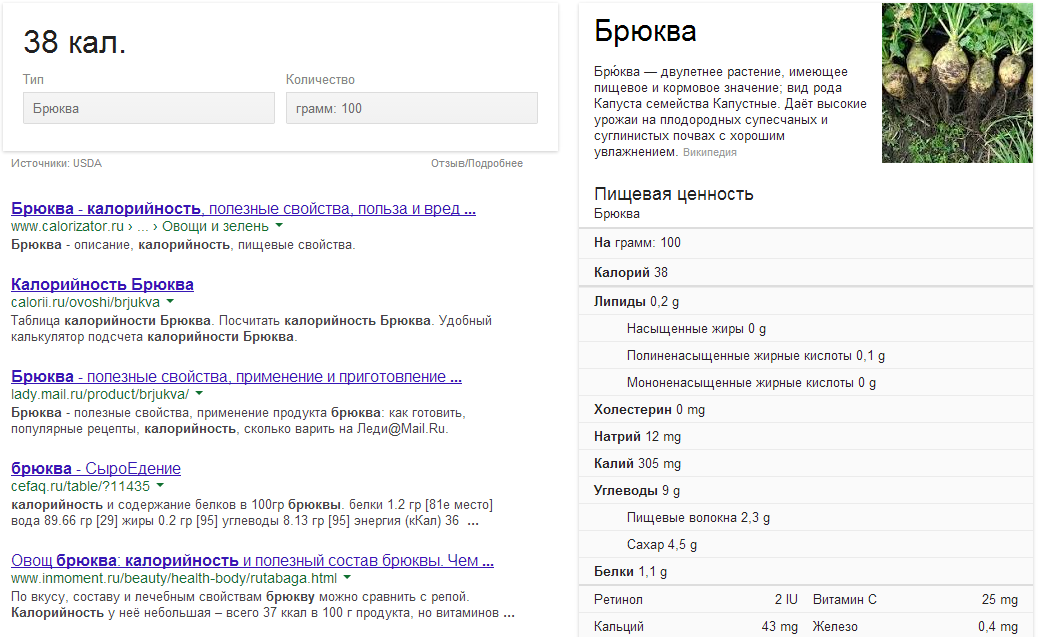Click the На грамм: 100 serving row
Screen dimensions: 1041x637
click(637, 243)
